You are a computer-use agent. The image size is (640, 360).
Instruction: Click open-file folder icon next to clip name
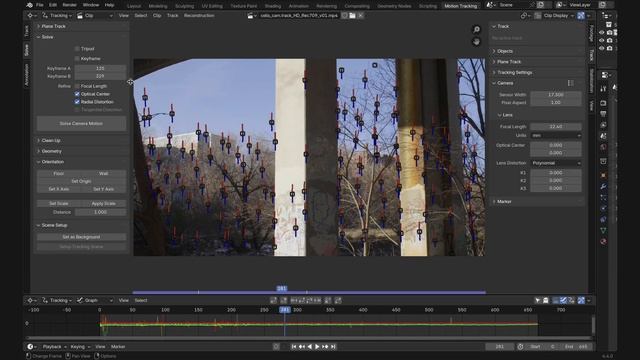click(352, 16)
